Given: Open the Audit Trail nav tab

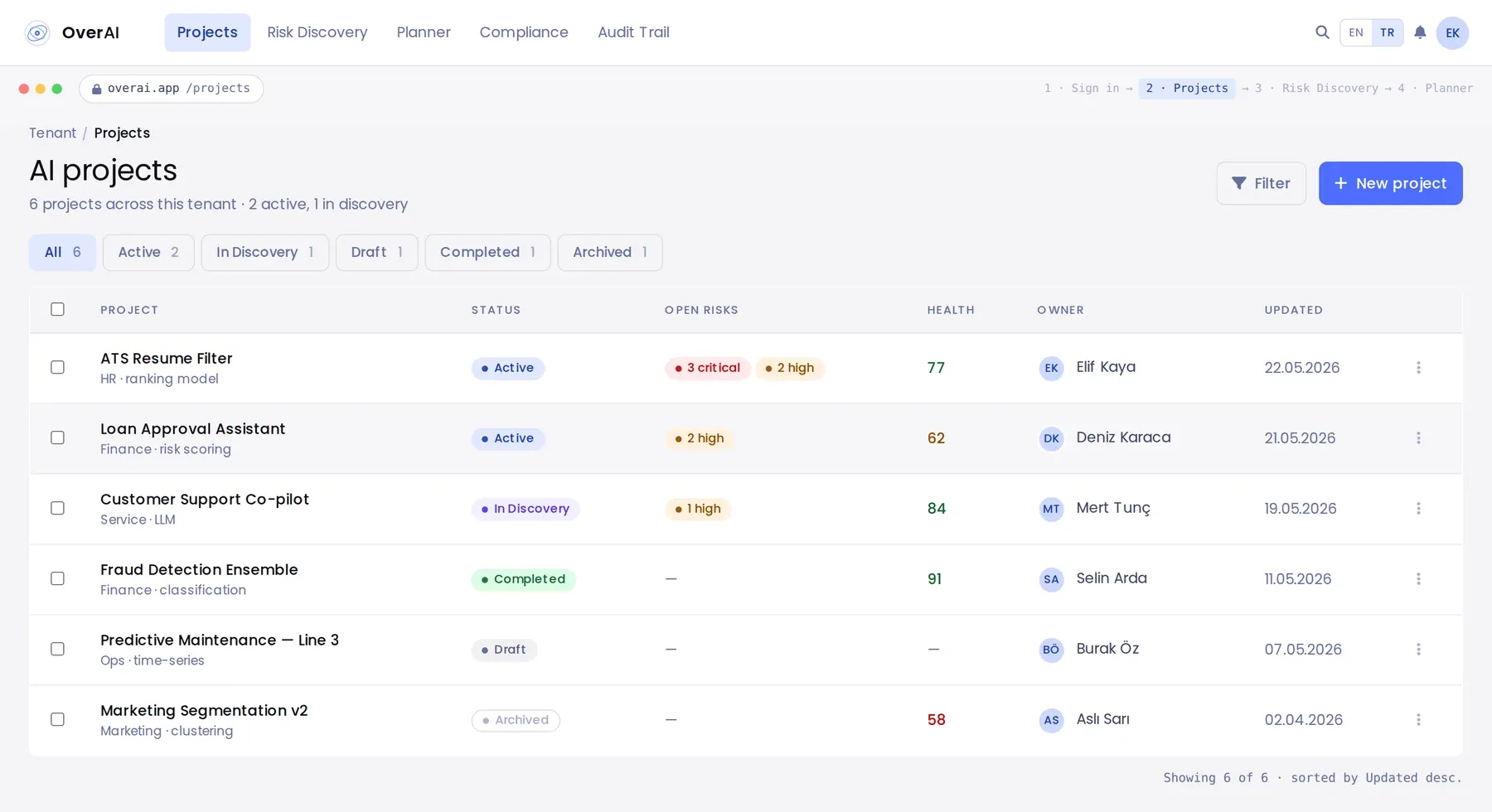Looking at the screenshot, I should pyautogui.click(x=633, y=32).
